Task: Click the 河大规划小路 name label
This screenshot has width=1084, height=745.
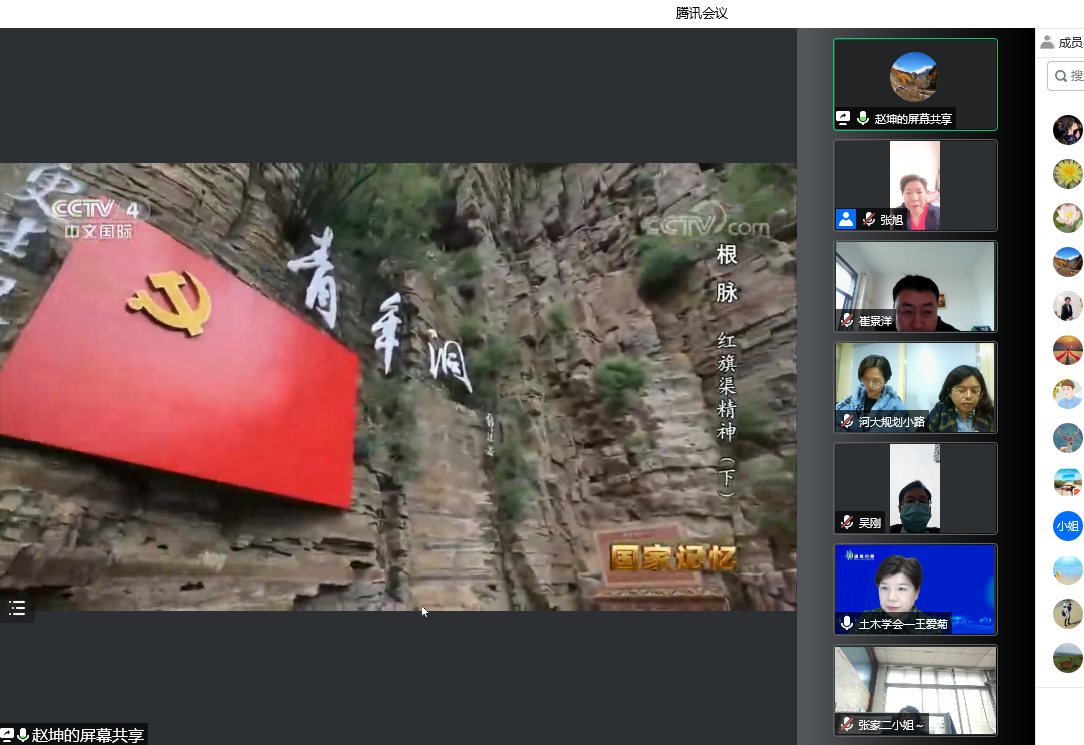Action: pyautogui.click(x=892, y=422)
